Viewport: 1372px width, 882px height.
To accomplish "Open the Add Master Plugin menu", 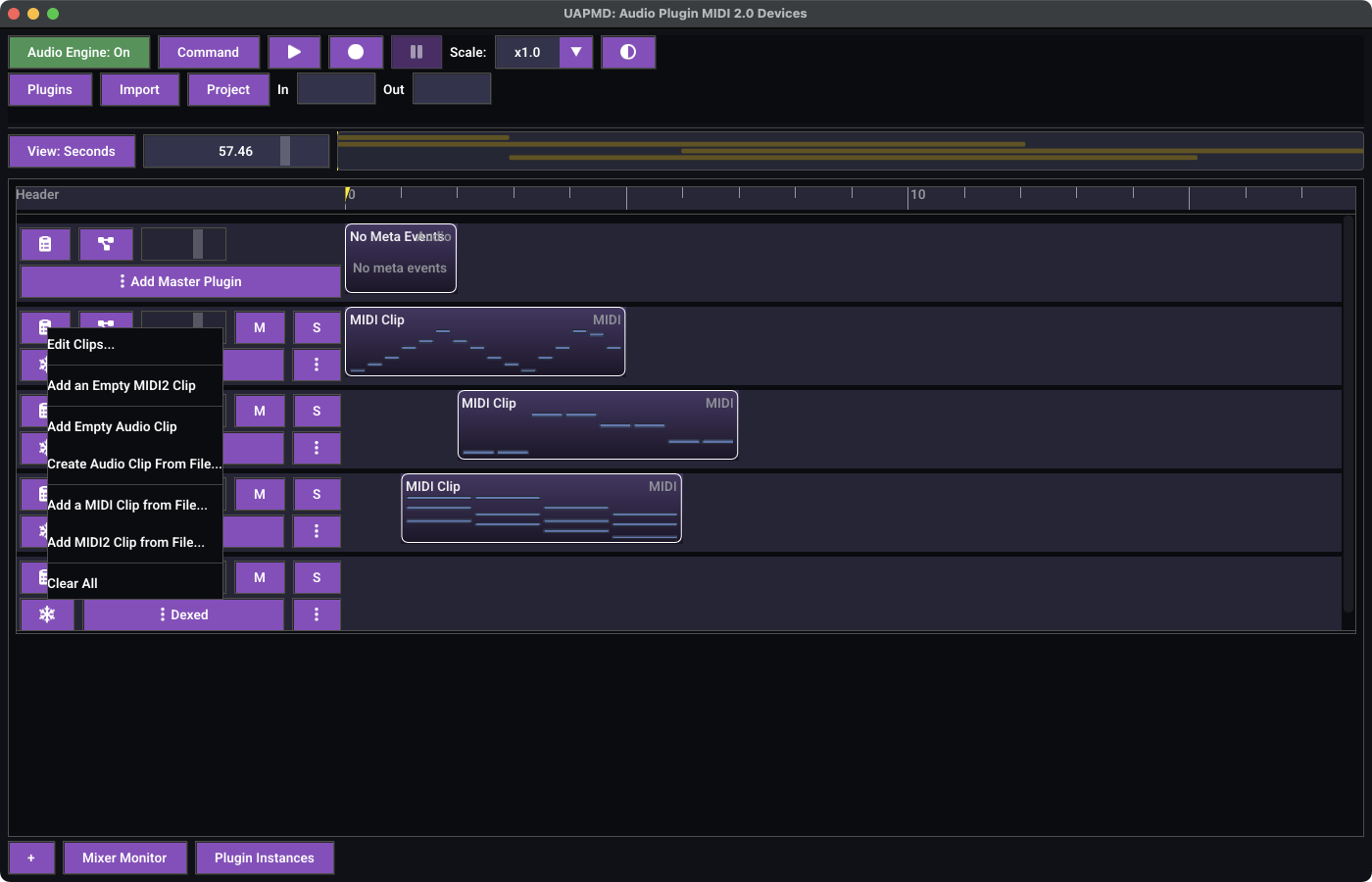I will point(181,281).
